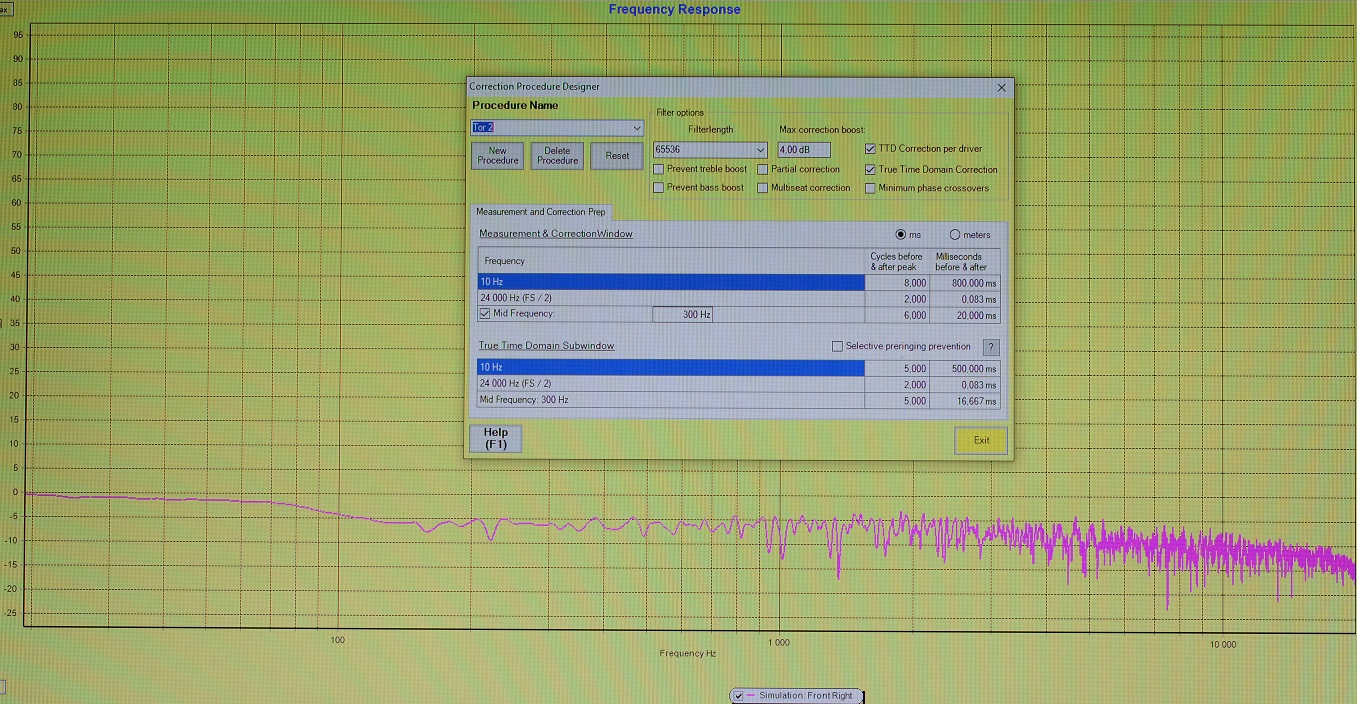Click the question mark help button
This screenshot has width=1357, height=704.
click(x=990, y=348)
